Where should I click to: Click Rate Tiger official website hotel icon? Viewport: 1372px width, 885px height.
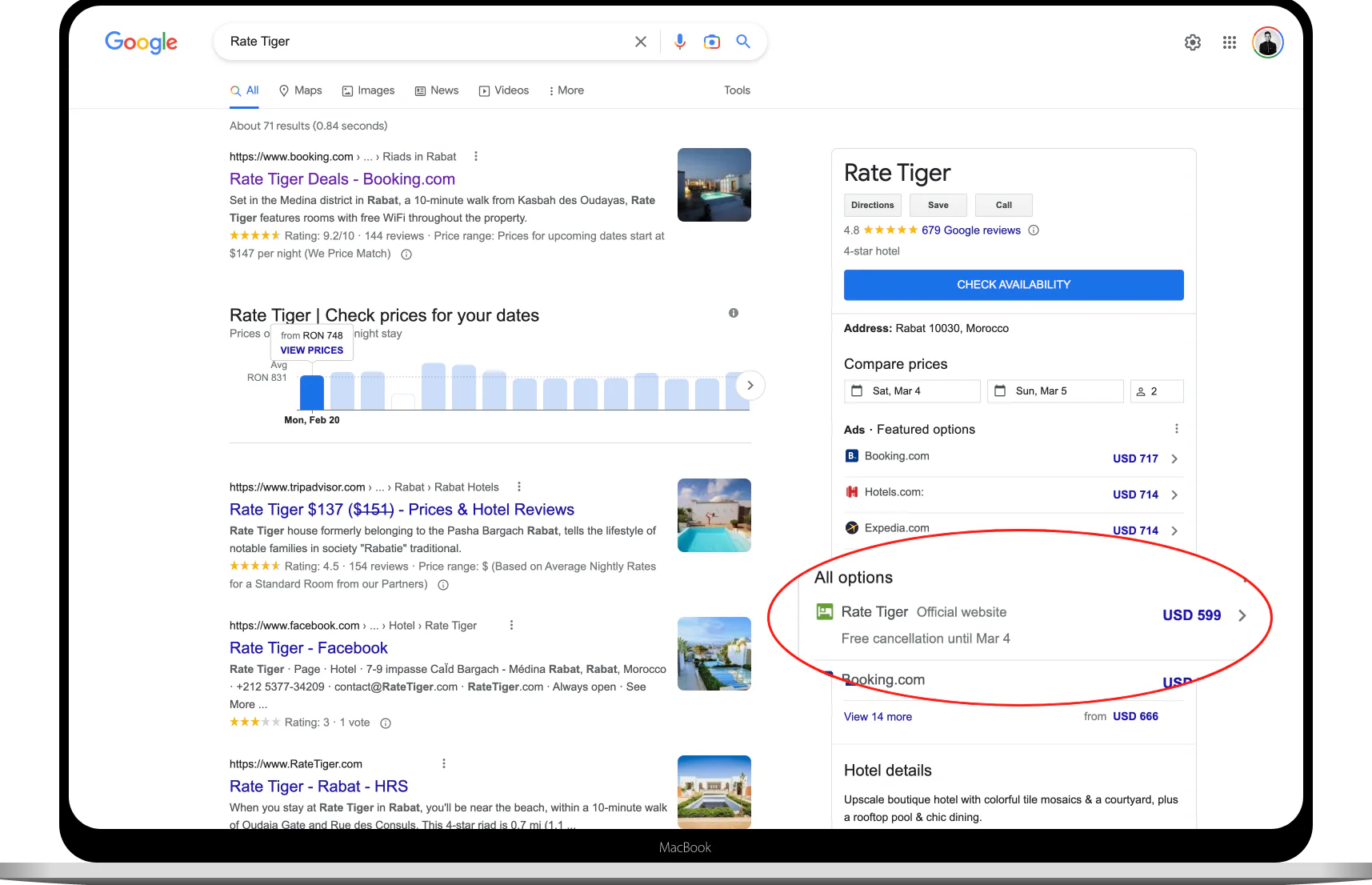825,612
